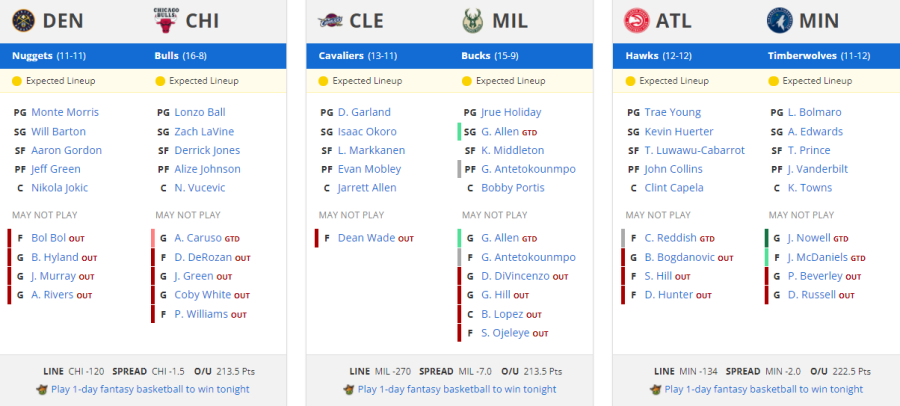Click the Chicago Bulls team logo

tap(166, 21)
